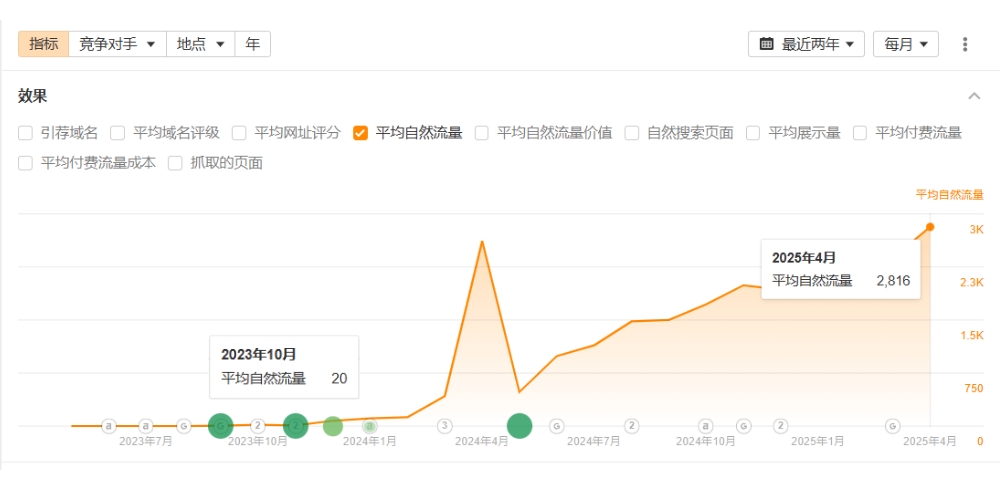The height and width of the screenshot is (490, 1000).
Task: Click the 2025年4月 tooltip title
Action: click(804, 258)
